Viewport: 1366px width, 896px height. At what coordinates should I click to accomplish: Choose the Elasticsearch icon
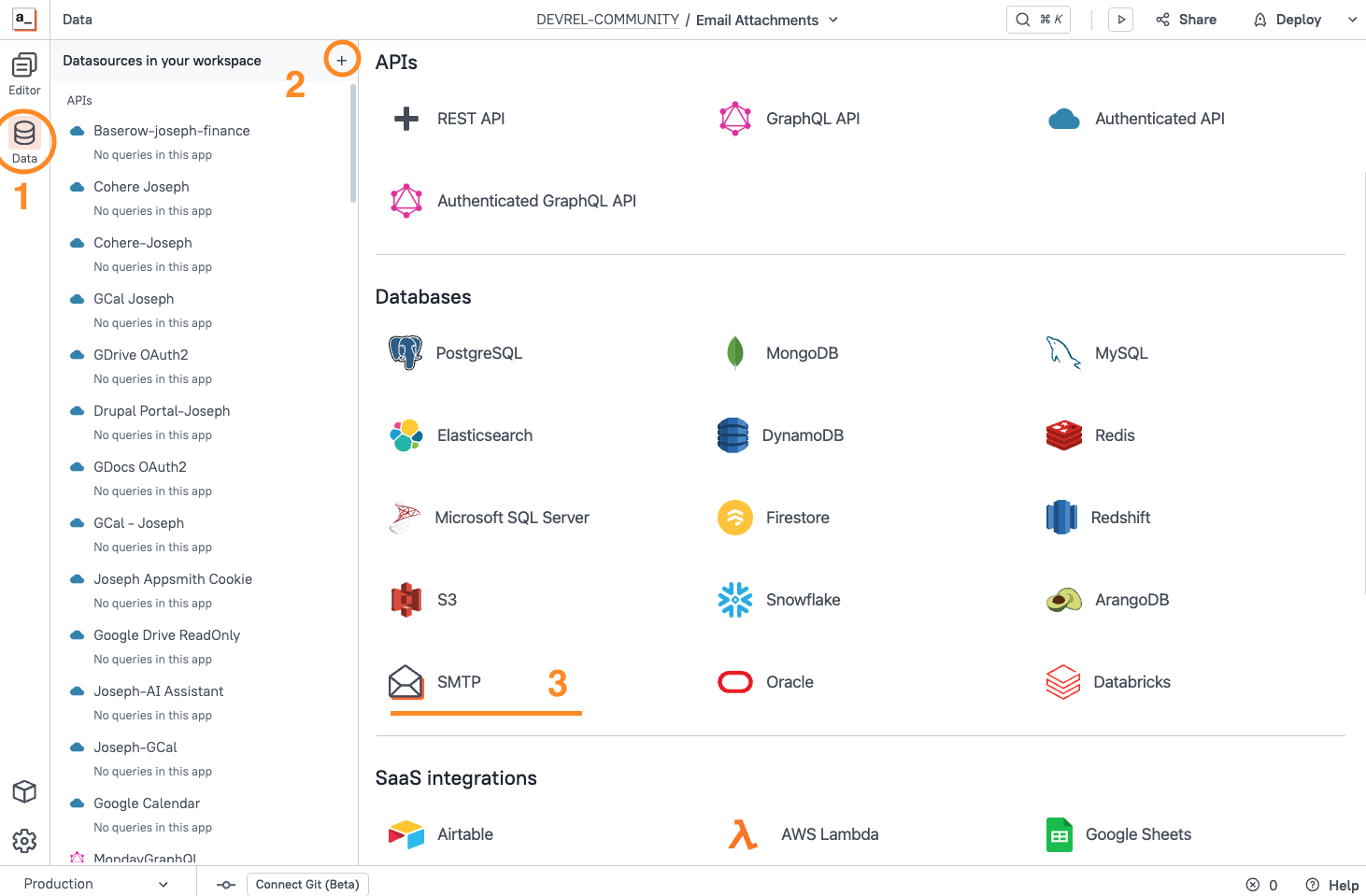[406, 435]
